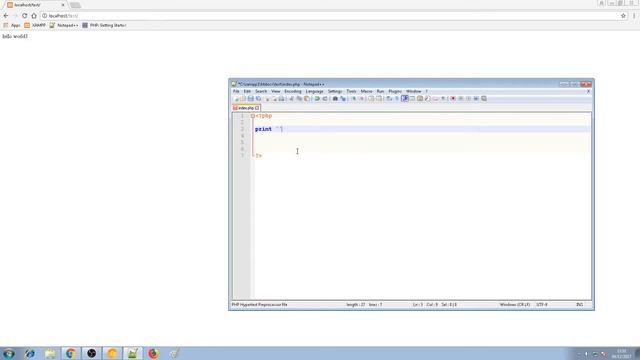Start macro recording with the red icon

[x=453, y=98]
